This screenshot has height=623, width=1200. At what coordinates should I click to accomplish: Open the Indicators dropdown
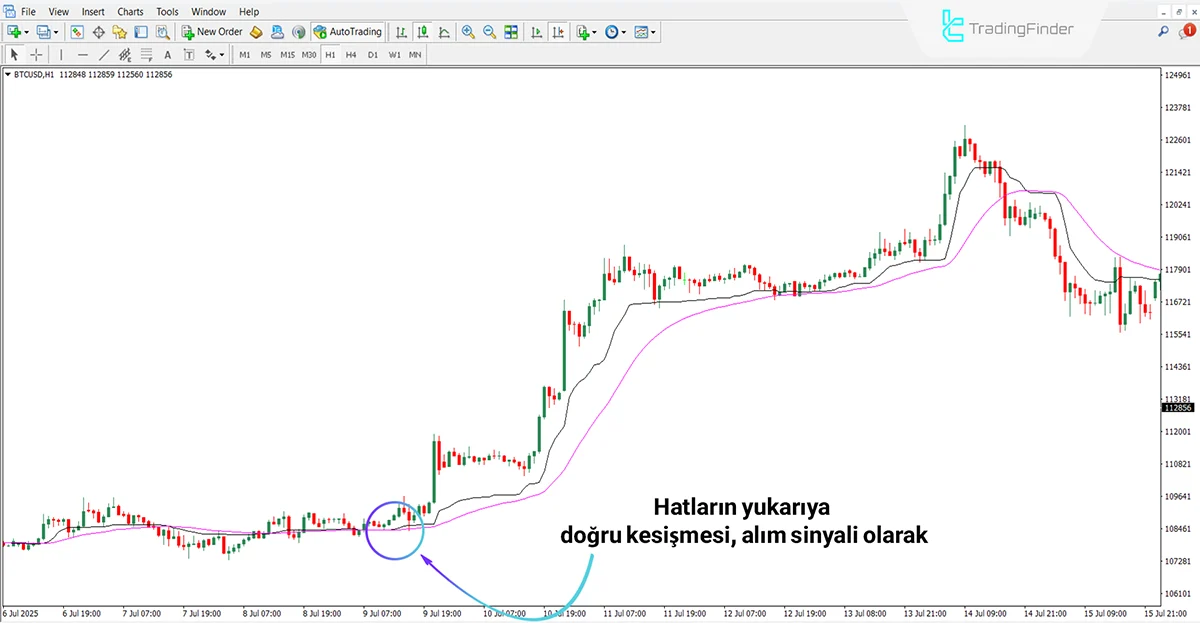[581, 32]
